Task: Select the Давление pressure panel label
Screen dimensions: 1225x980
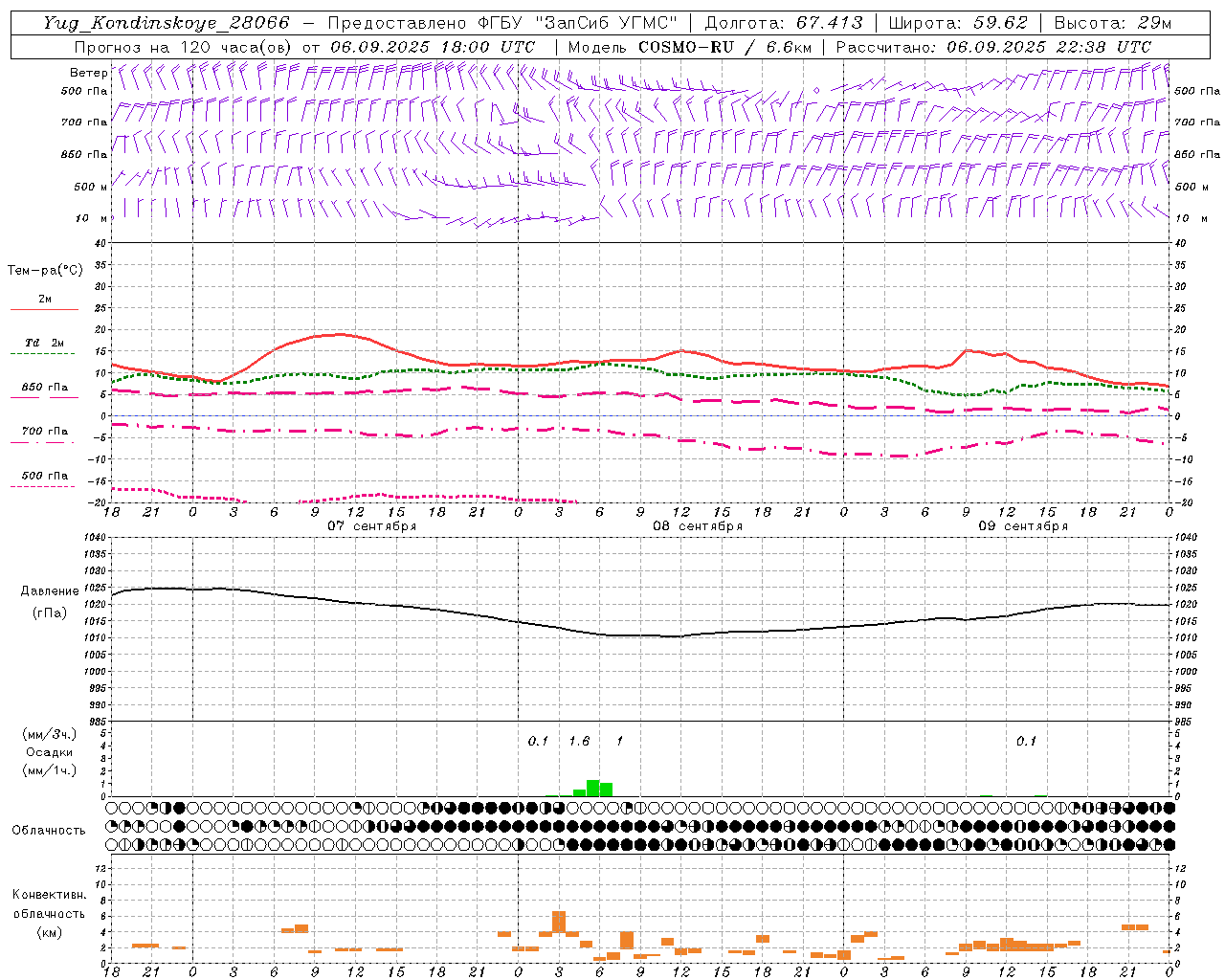Action: click(x=50, y=591)
